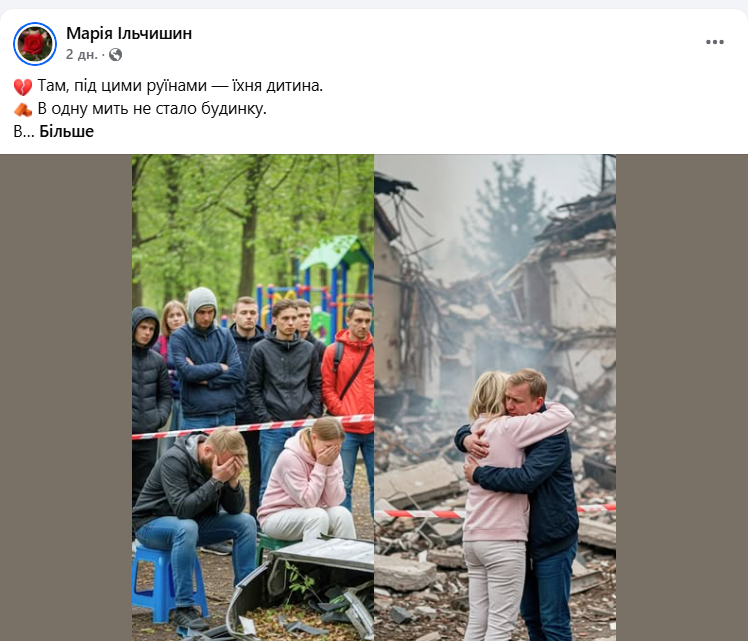This screenshot has height=641, width=748.
Task: Click the grey area left of photos
Action: point(66,397)
